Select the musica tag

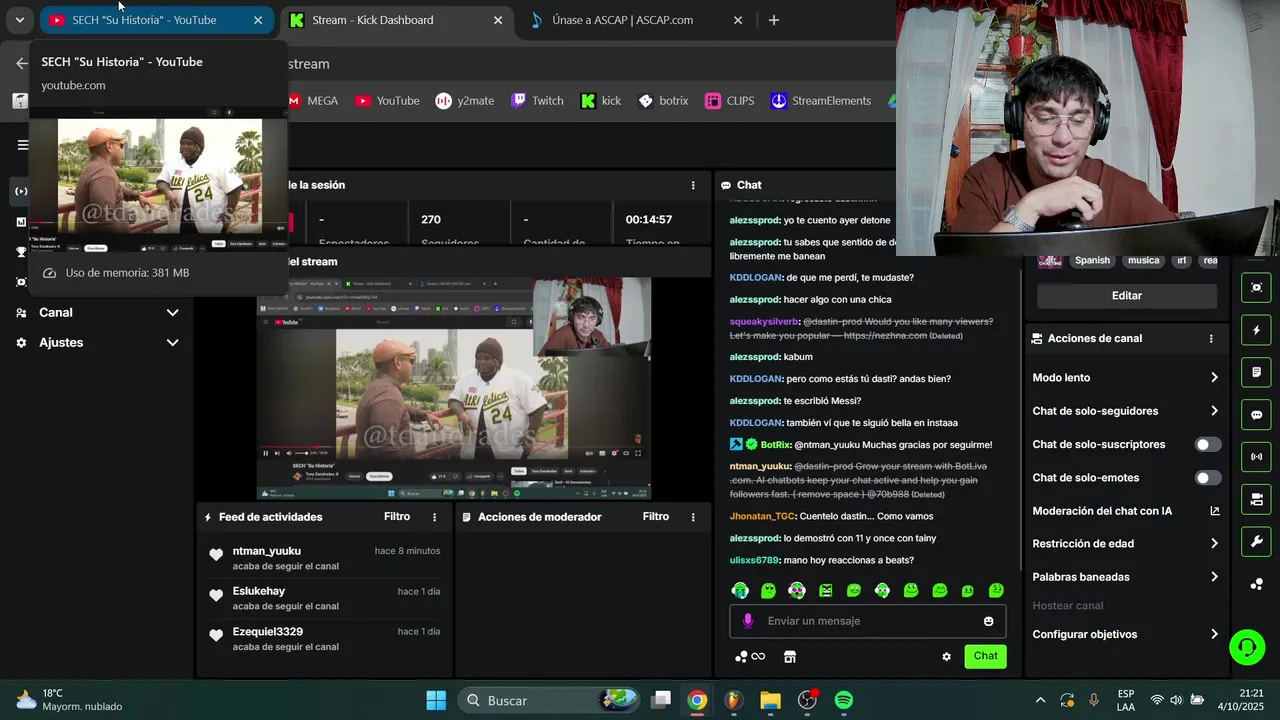click(1143, 261)
